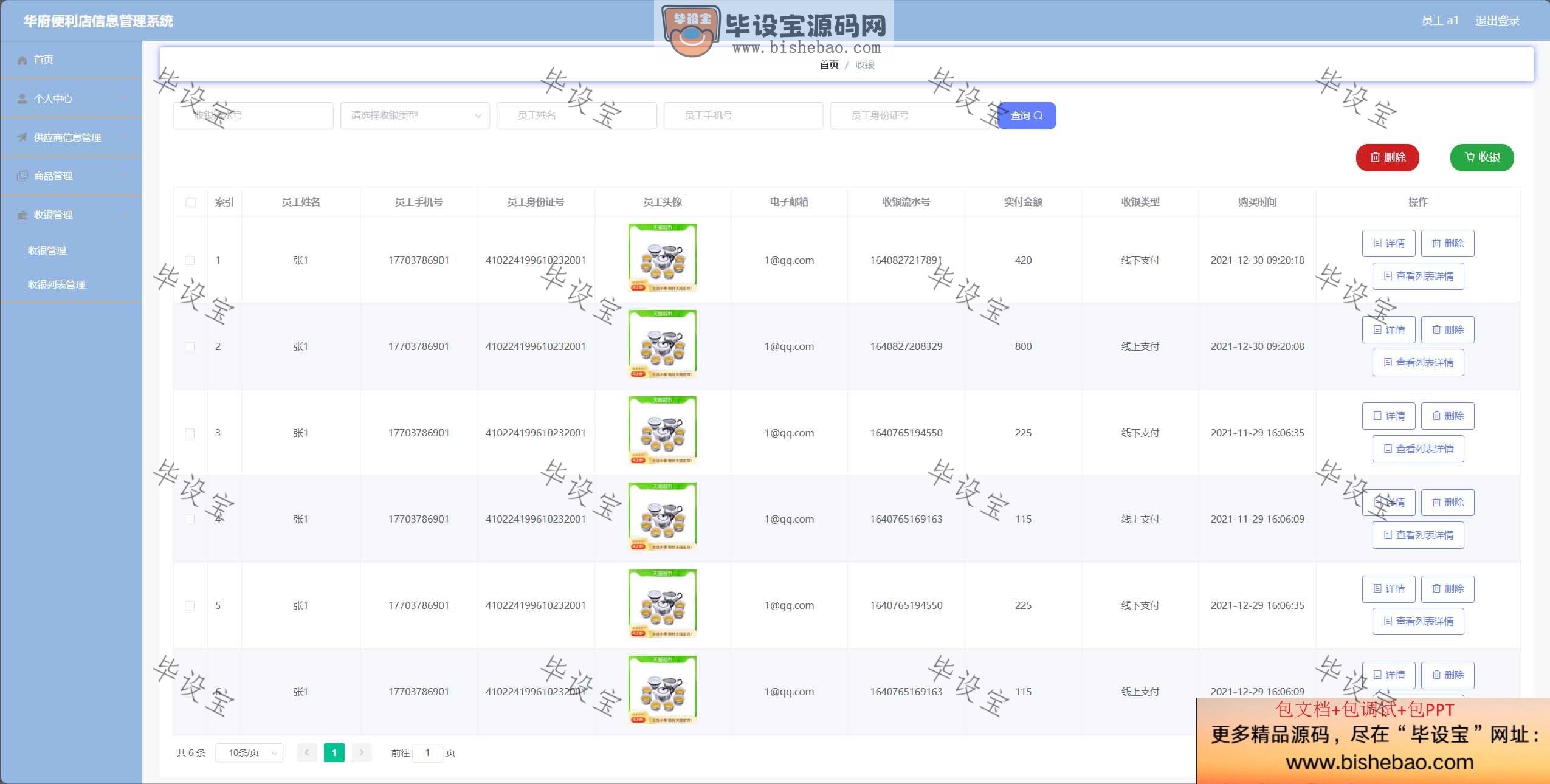
Task: Open 详情 for the 2021-12-29 16:06:35 row
Action: click(1388, 588)
